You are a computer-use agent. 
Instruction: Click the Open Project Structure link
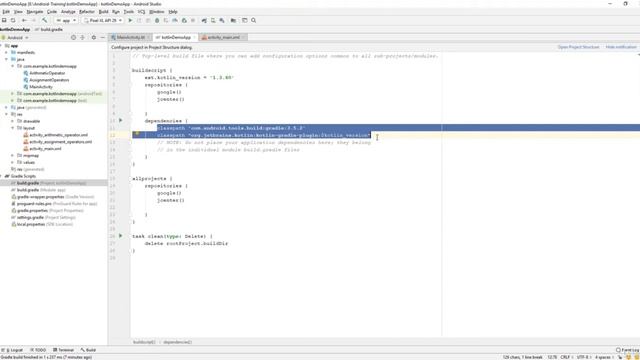coord(578,47)
